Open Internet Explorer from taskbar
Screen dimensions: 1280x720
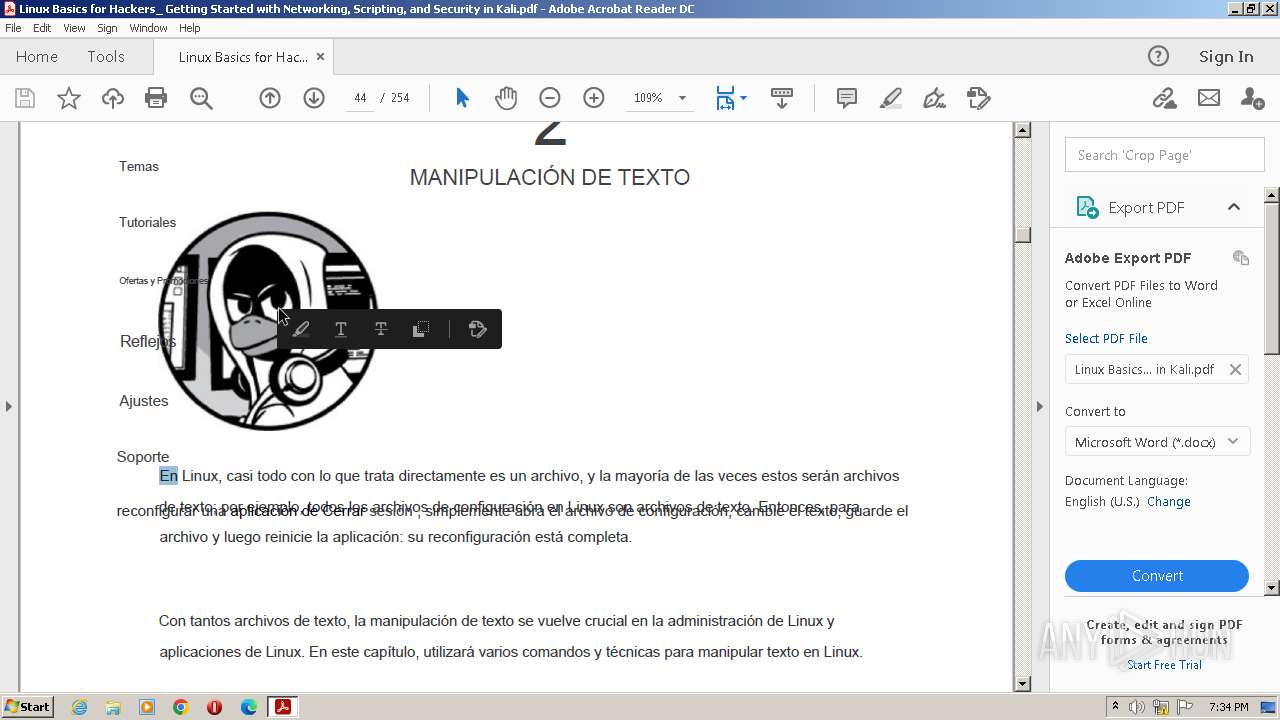[x=79, y=707]
